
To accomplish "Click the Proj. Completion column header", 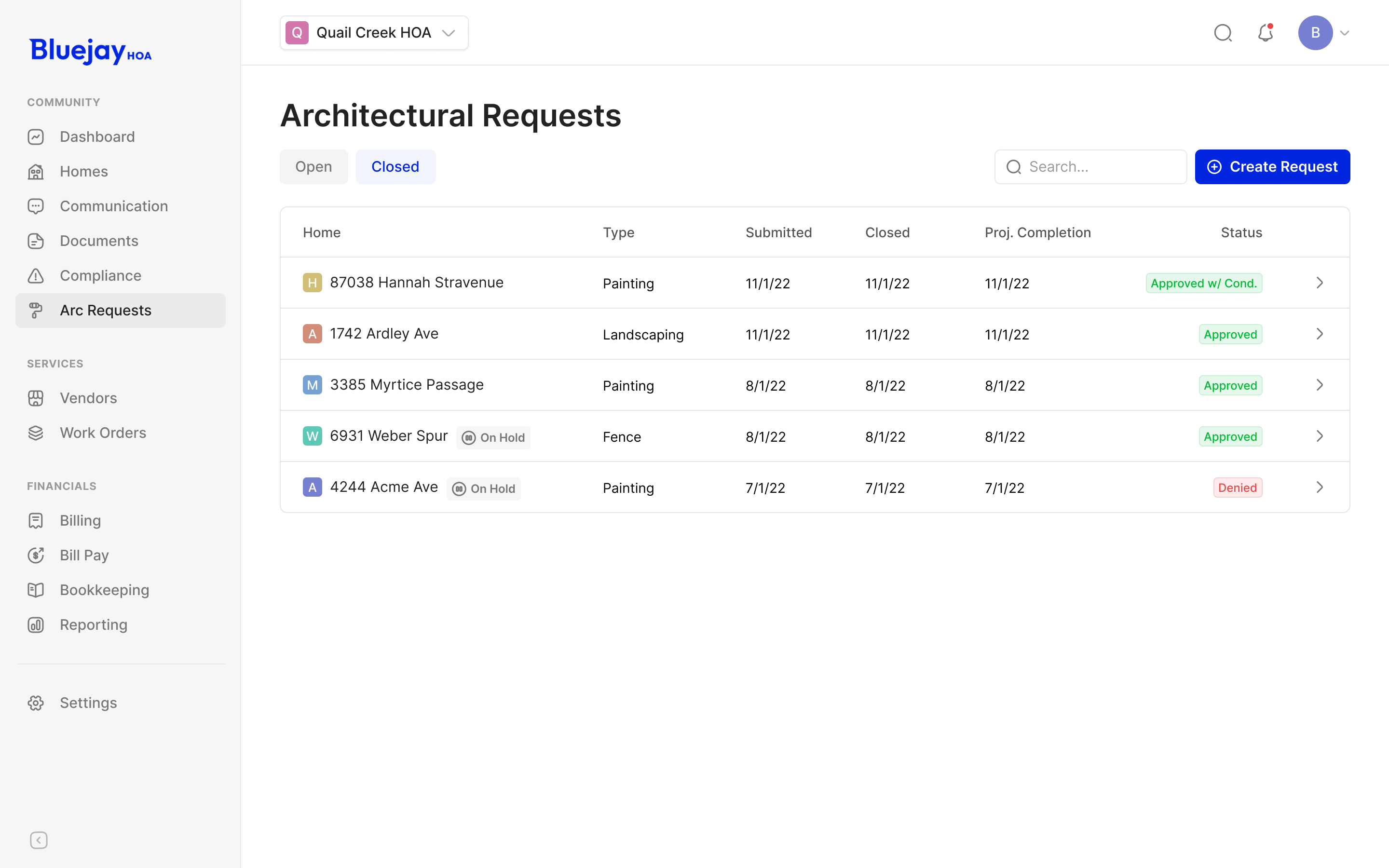I will (1038, 232).
